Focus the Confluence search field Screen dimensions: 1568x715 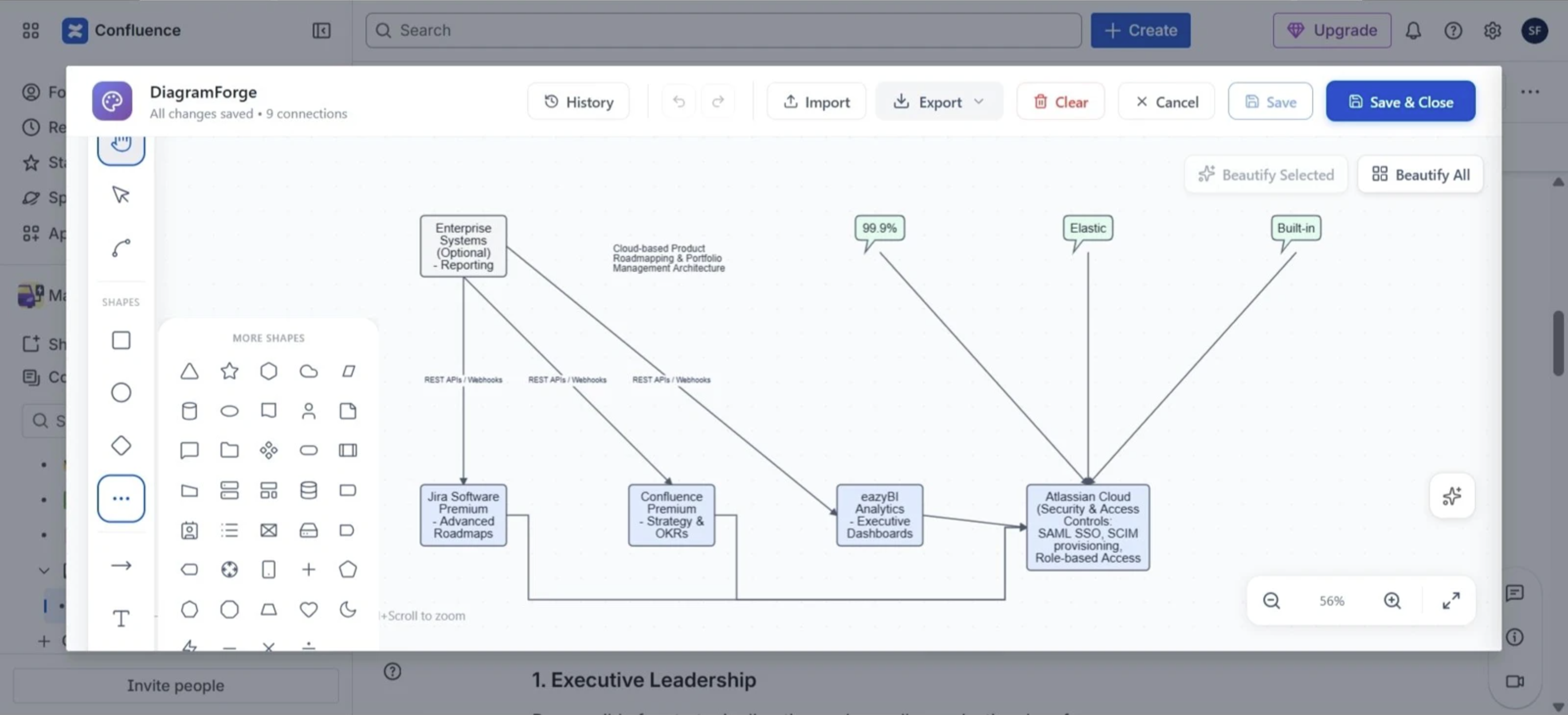click(x=723, y=30)
